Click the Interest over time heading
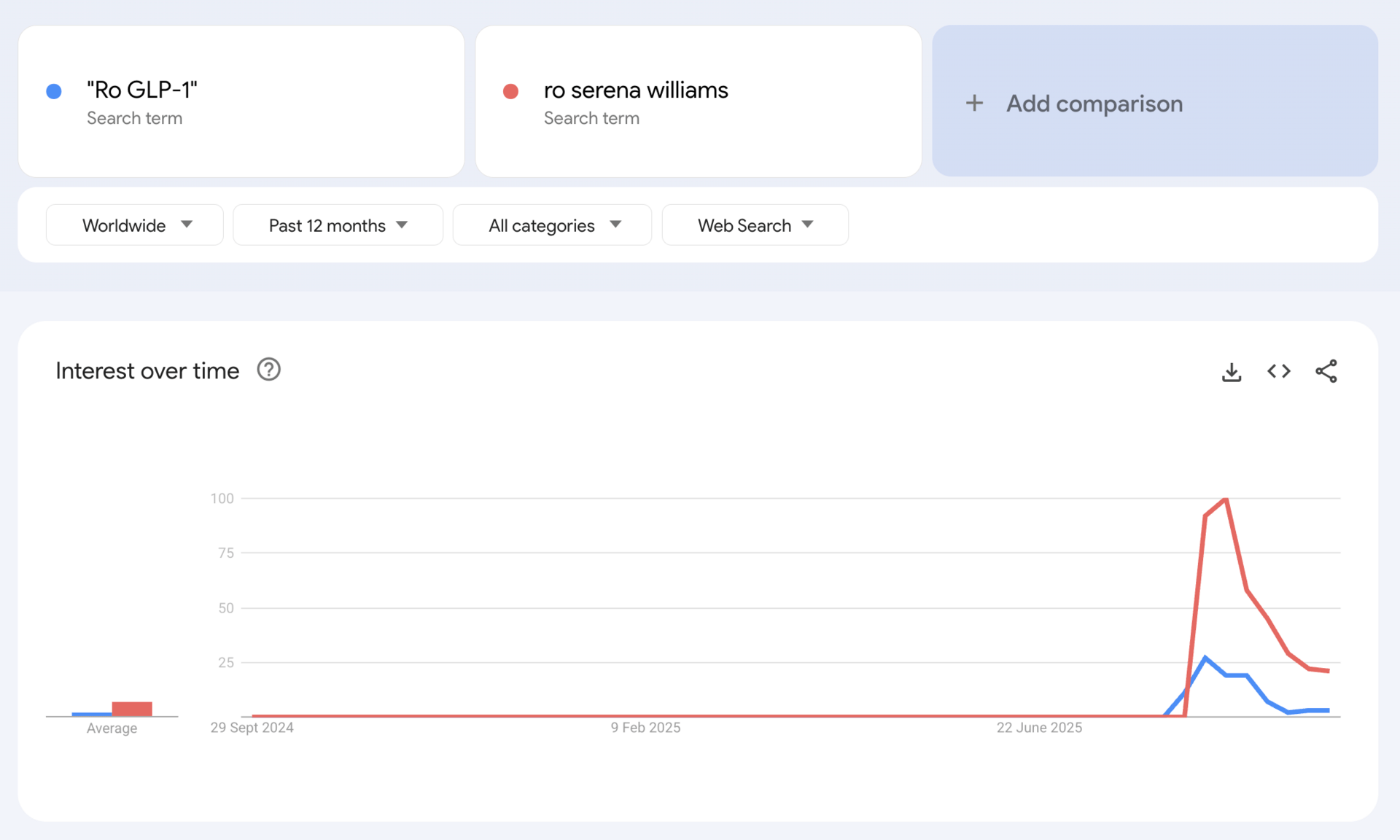1400x840 pixels. click(147, 371)
